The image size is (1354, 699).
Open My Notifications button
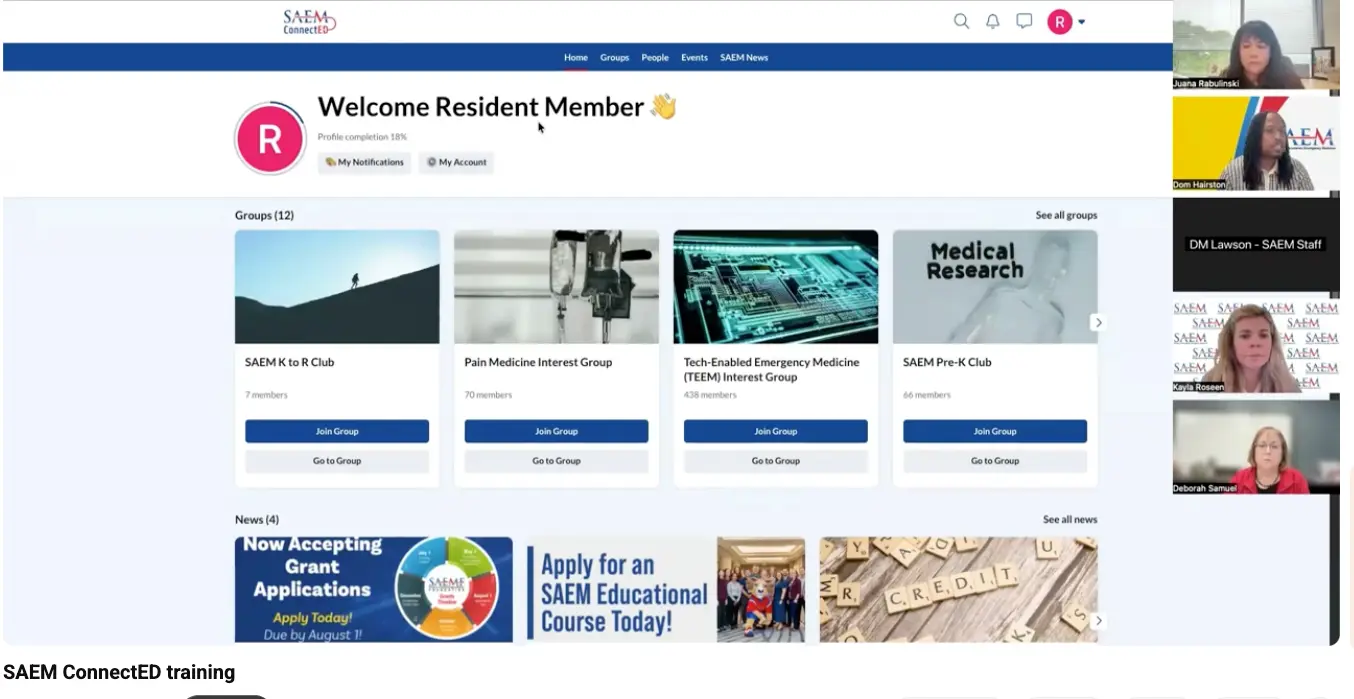[364, 162]
